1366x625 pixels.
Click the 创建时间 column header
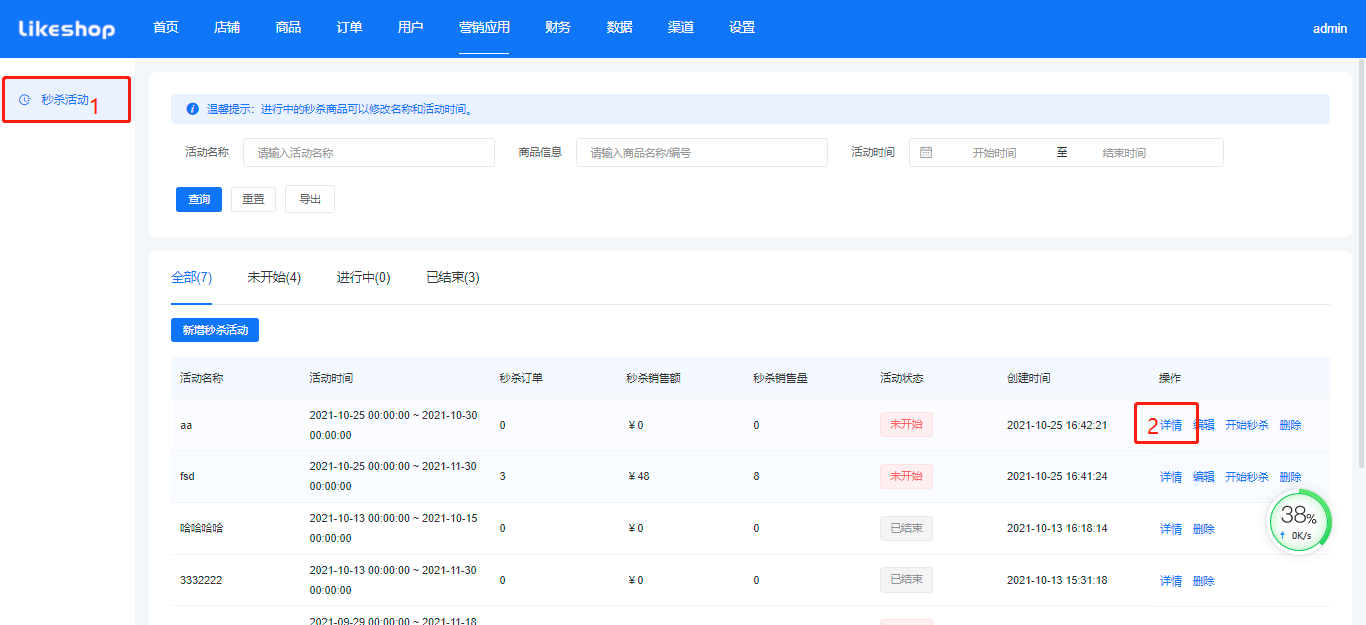click(1029, 378)
